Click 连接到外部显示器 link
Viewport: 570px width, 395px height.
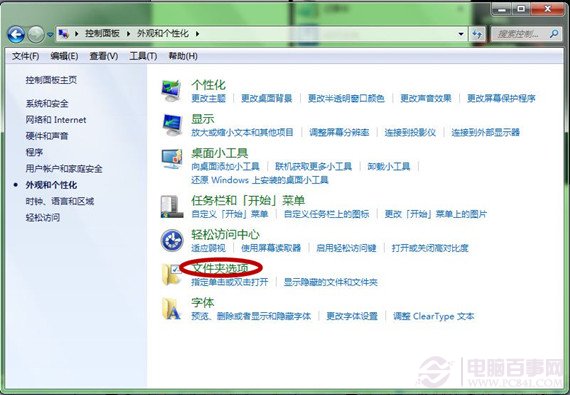pyautogui.click(x=486, y=132)
